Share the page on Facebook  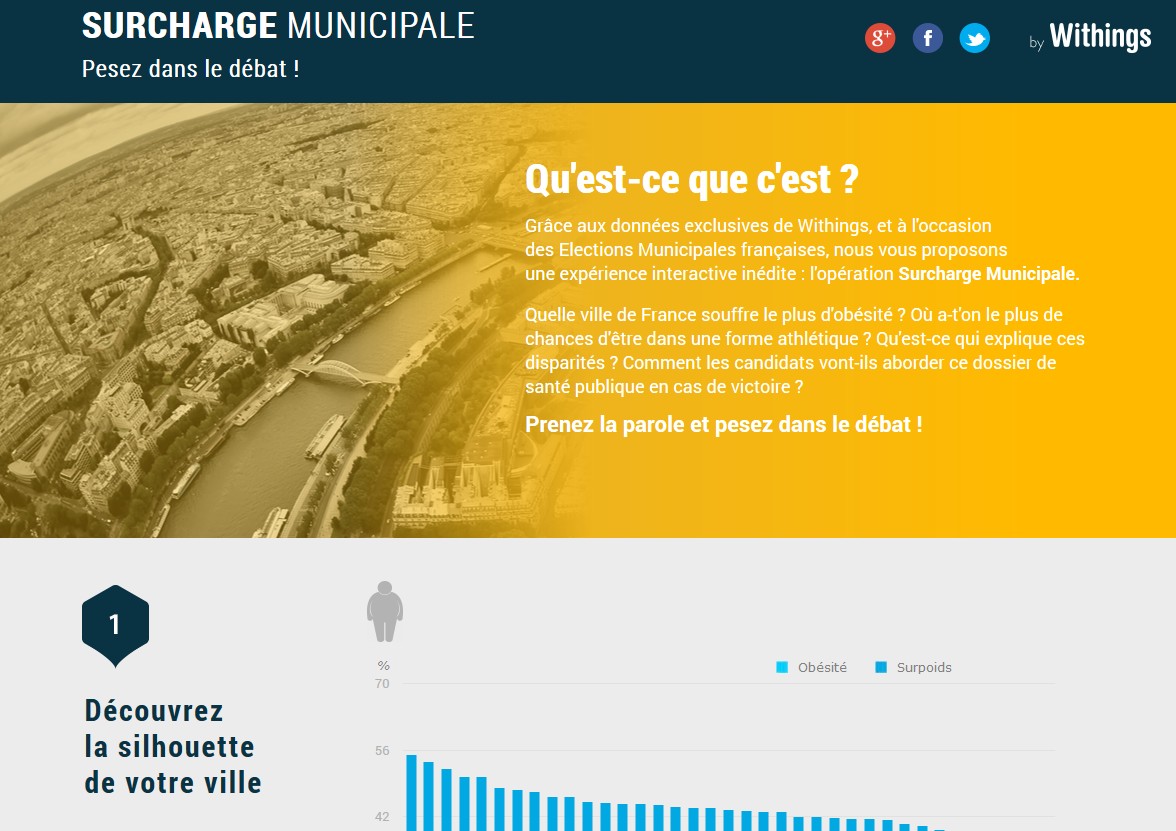pos(928,38)
